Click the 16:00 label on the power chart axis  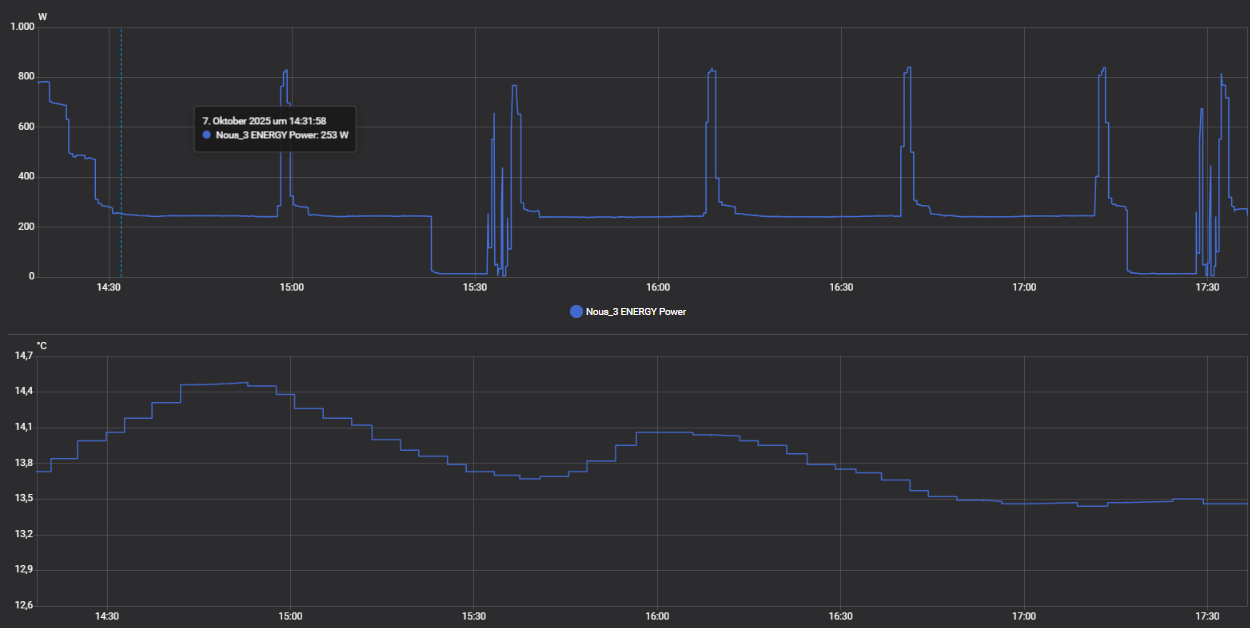(x=657, y=288)
